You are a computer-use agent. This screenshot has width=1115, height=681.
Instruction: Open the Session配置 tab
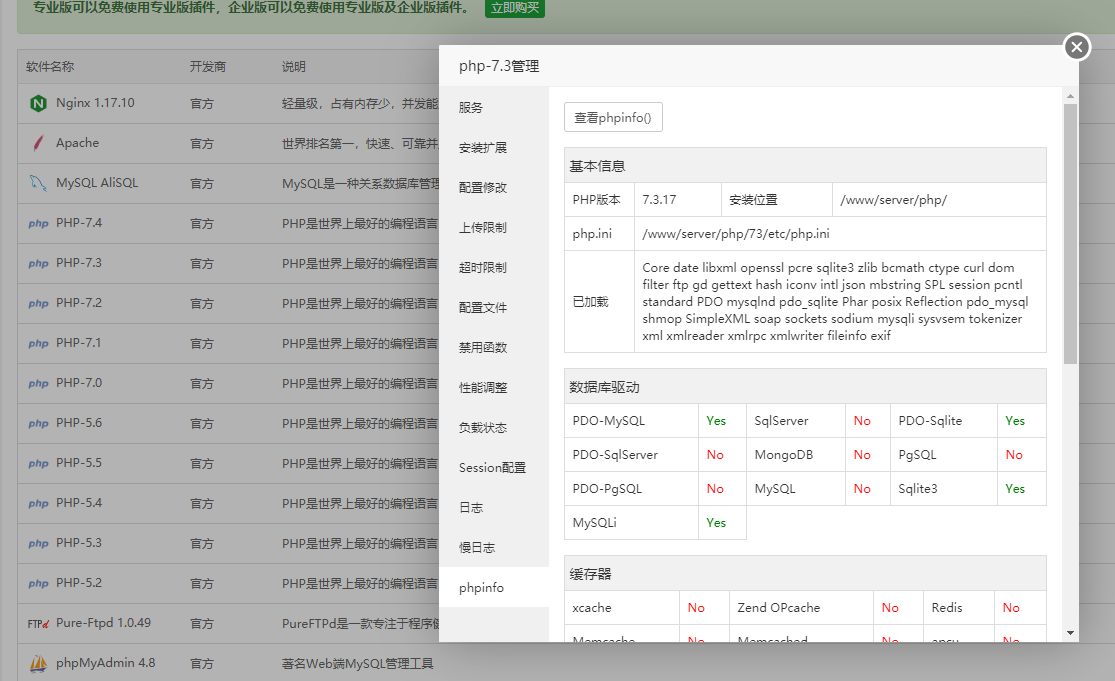[x=494, y=467]
